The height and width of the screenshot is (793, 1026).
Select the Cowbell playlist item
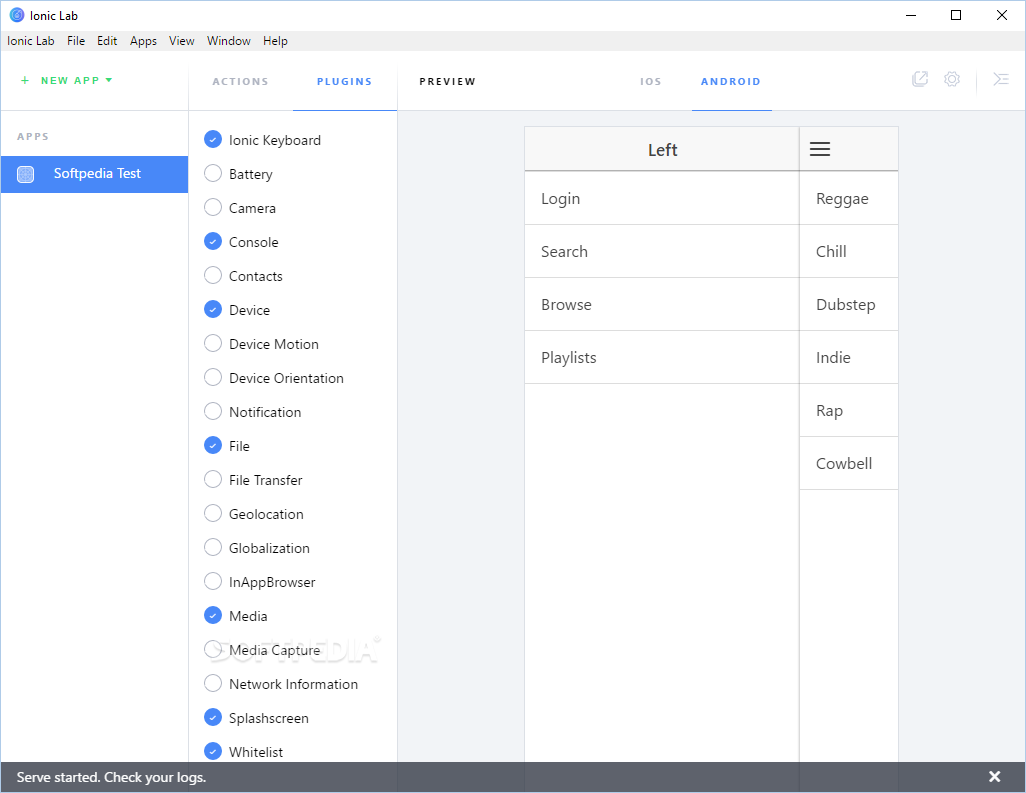[x=849, y=463]
